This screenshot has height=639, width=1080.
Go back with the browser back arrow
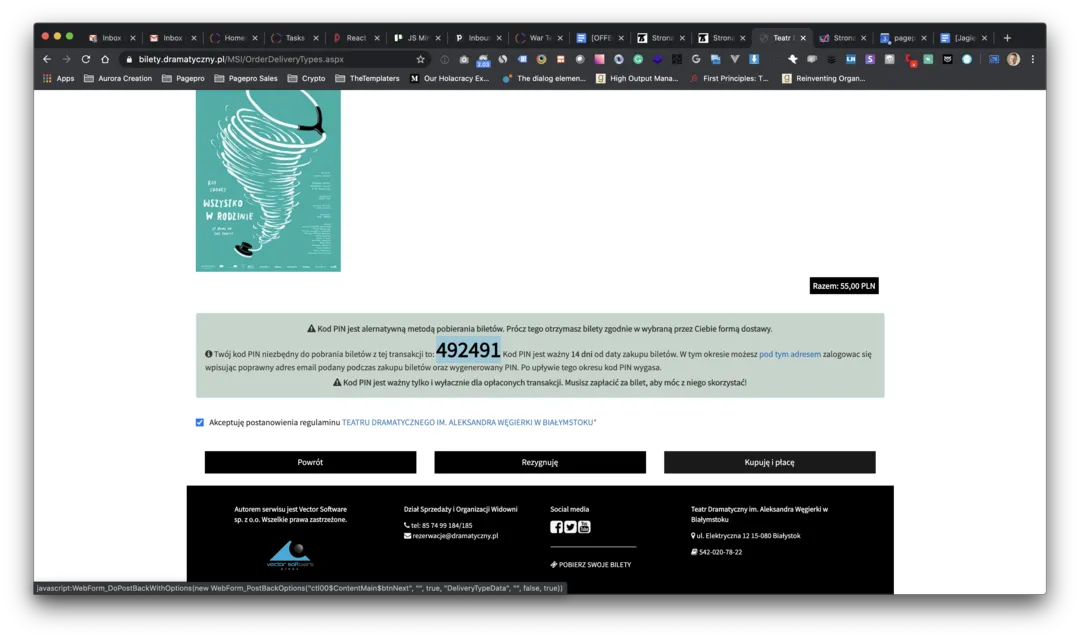click(47, 59)
